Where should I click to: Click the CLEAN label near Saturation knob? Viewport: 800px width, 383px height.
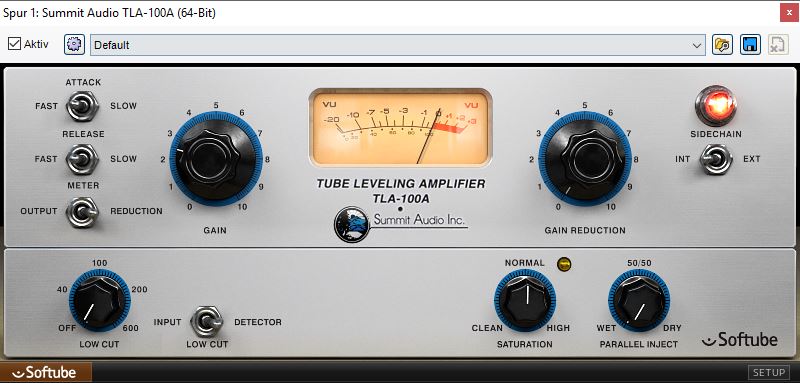(487, 328)
